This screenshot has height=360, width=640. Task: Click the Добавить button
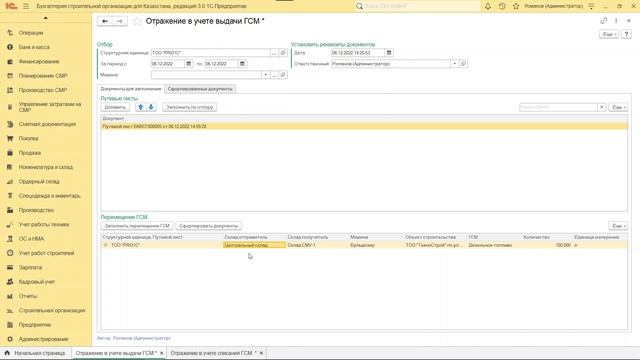(115, 107)
